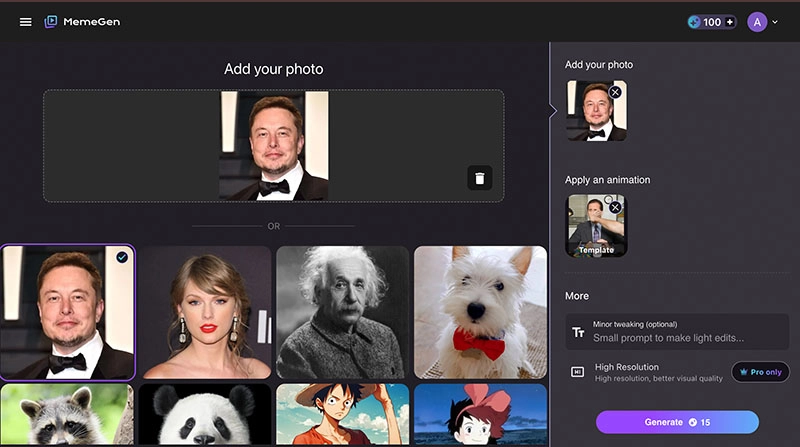Click the text Tt icon
Image resolution: width=800 pixels, height=447 pixels.
pyautogui.click(x=578, y=332)
